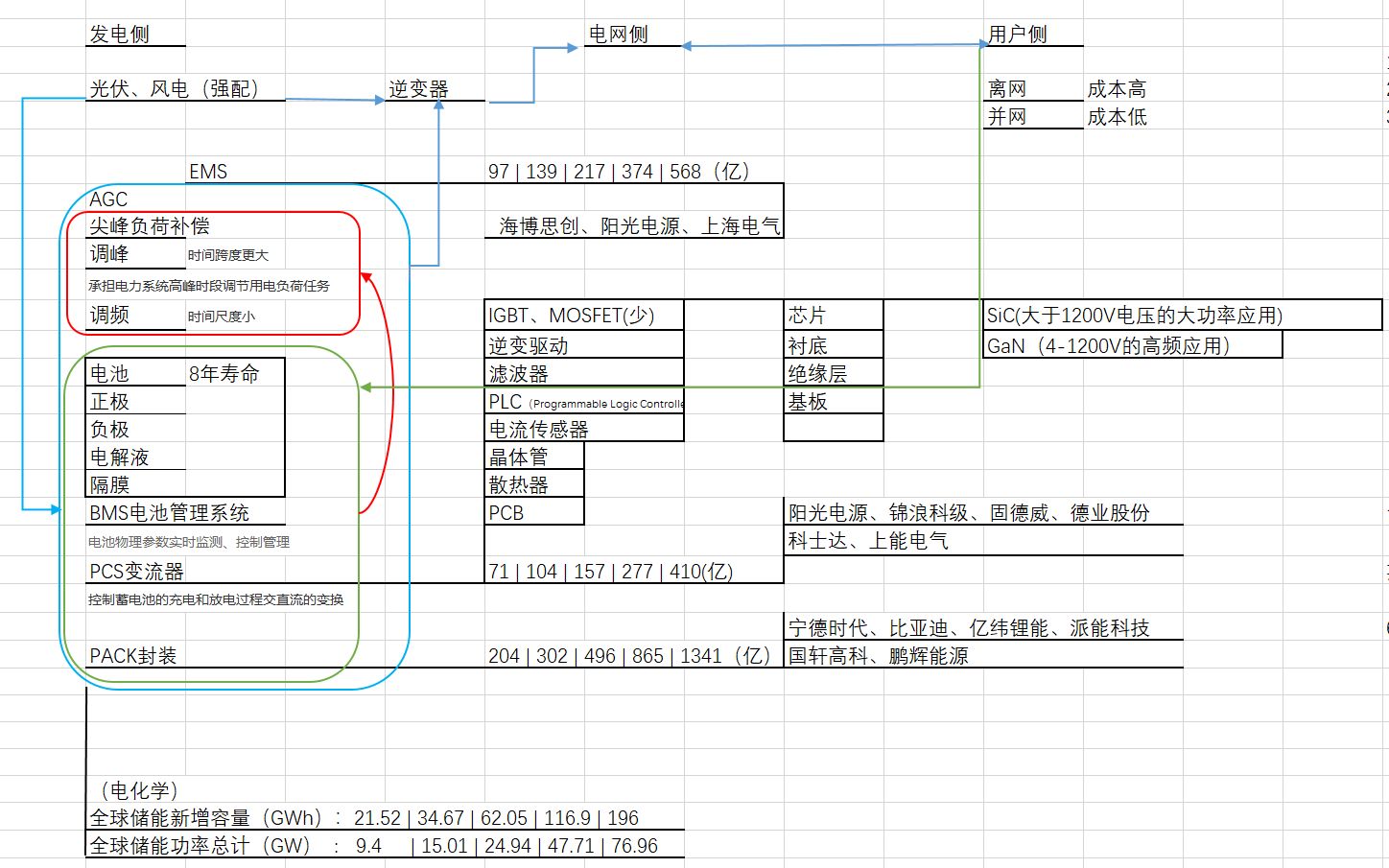Click the 控制蓄电池的充电和放电过程交直流的变换 note

click(216, 599)
